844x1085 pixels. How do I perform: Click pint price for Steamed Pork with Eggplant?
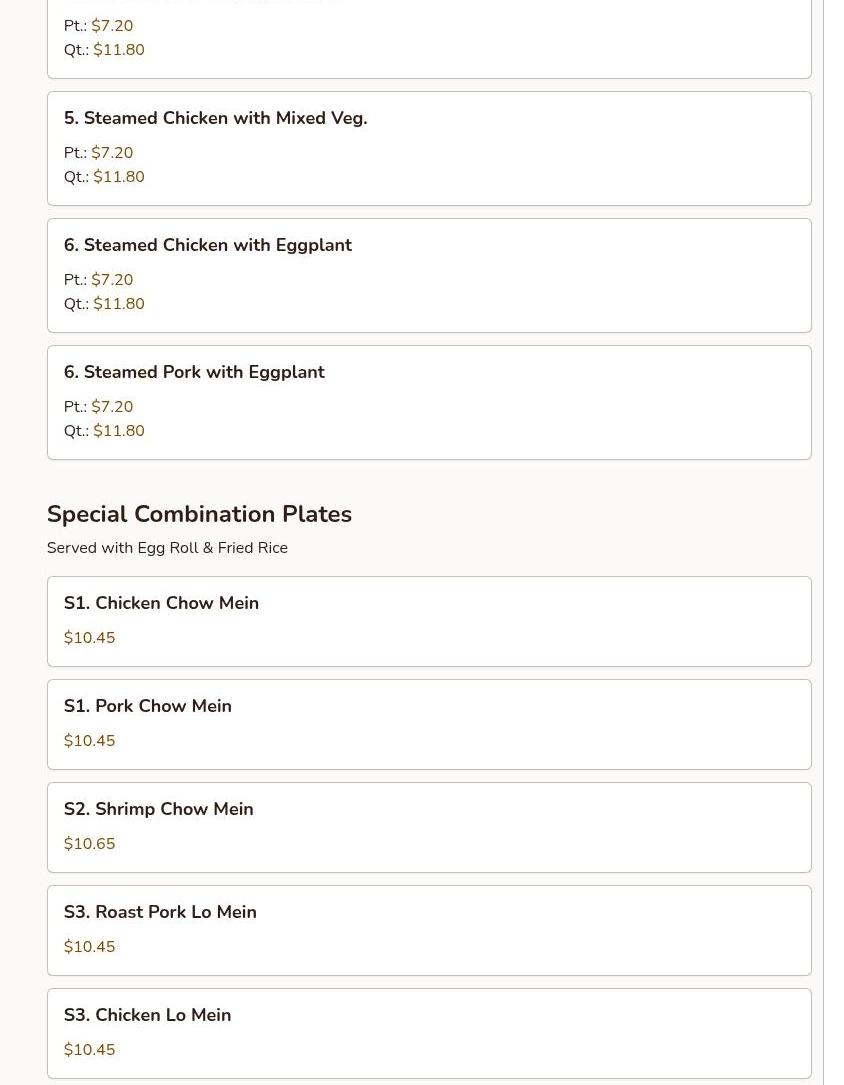coord(112,407)
